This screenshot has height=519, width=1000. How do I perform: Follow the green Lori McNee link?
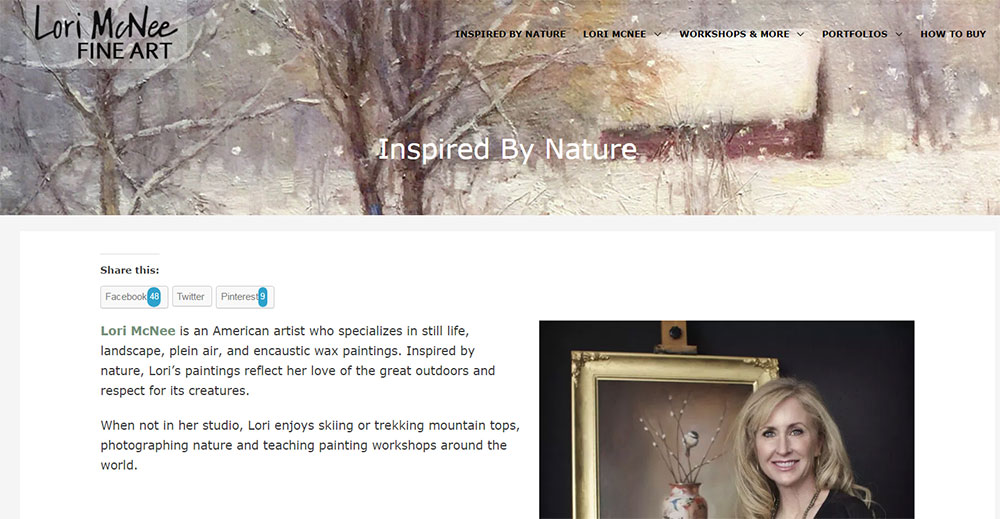138,331
